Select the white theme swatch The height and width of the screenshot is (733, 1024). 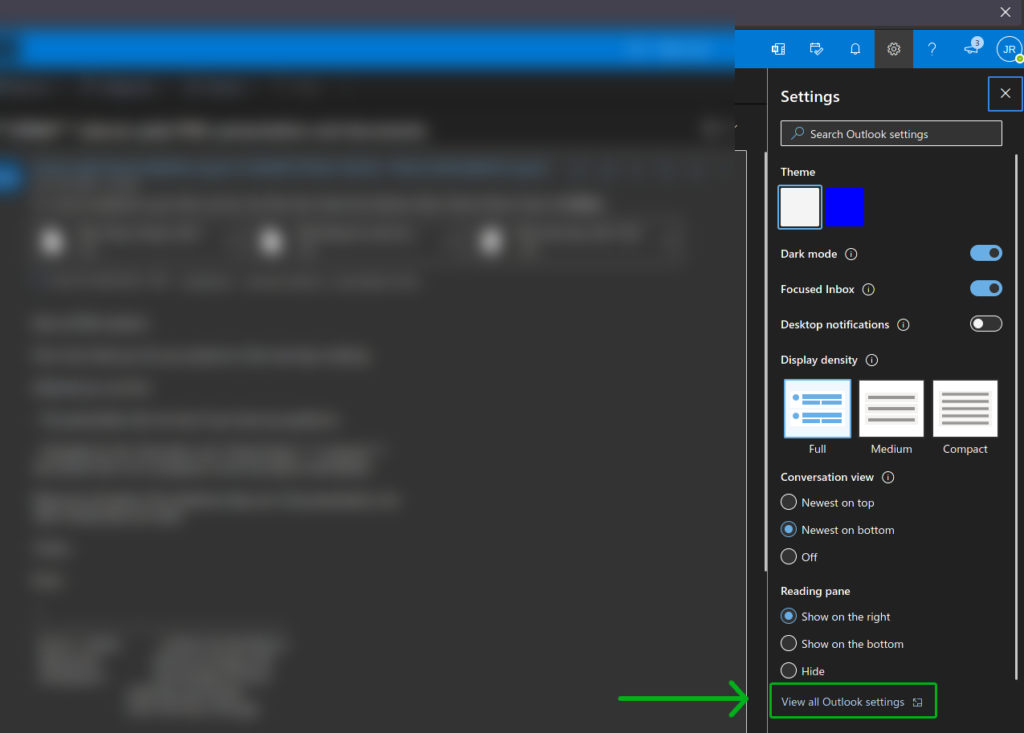pyautogui.click(x=799, y=207)
